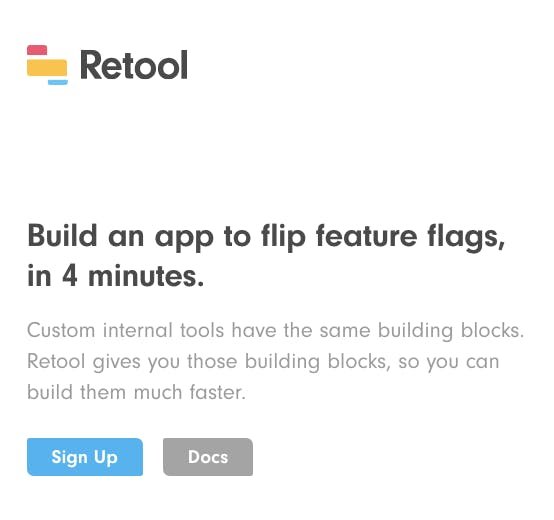554x520 pixels.
Task: Click 'building blocks.' ending the first description line
Action: pos(451,331)
